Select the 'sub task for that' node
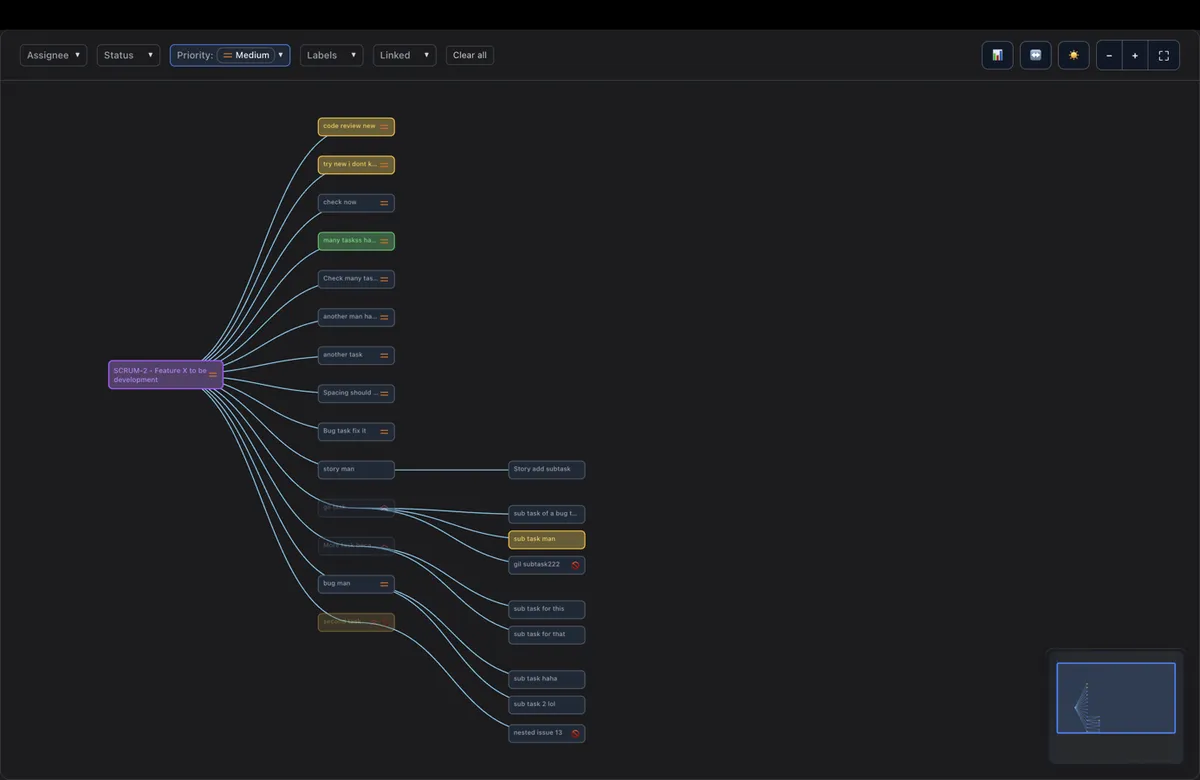Viewport: 1200px width, 780px height. pos(547,635)
